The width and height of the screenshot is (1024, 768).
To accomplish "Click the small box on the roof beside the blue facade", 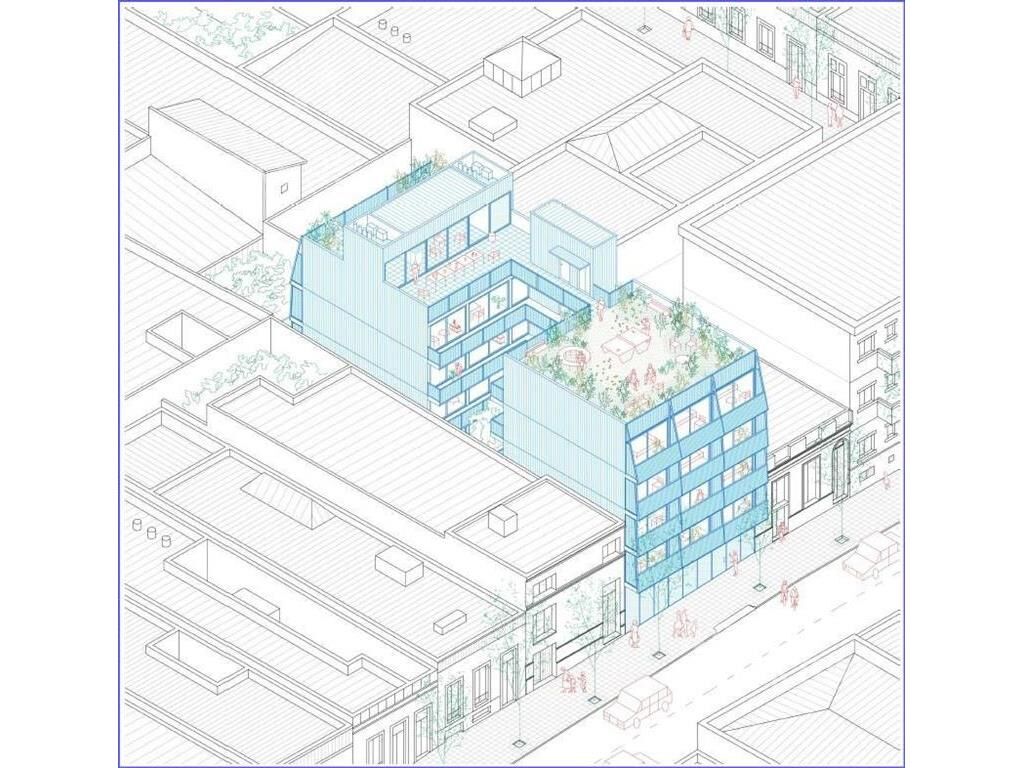I will [502, 518].
